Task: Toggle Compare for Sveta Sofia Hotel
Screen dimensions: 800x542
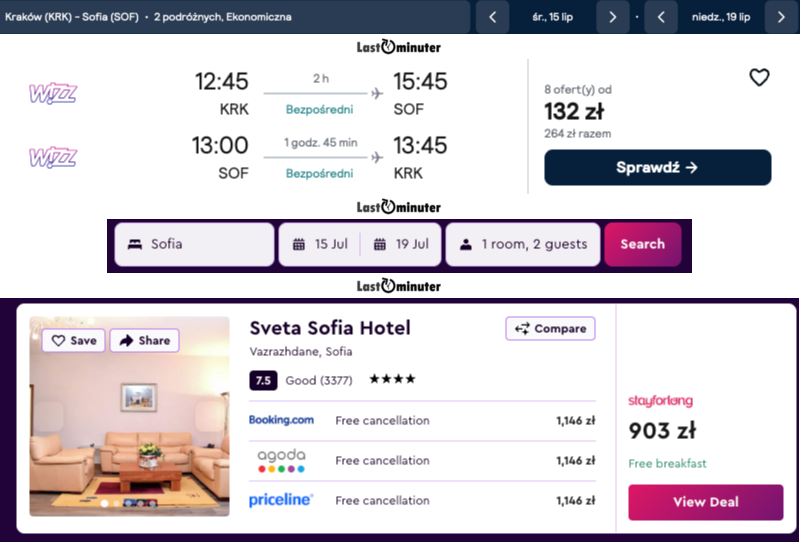Action: (x=550, y=329)
